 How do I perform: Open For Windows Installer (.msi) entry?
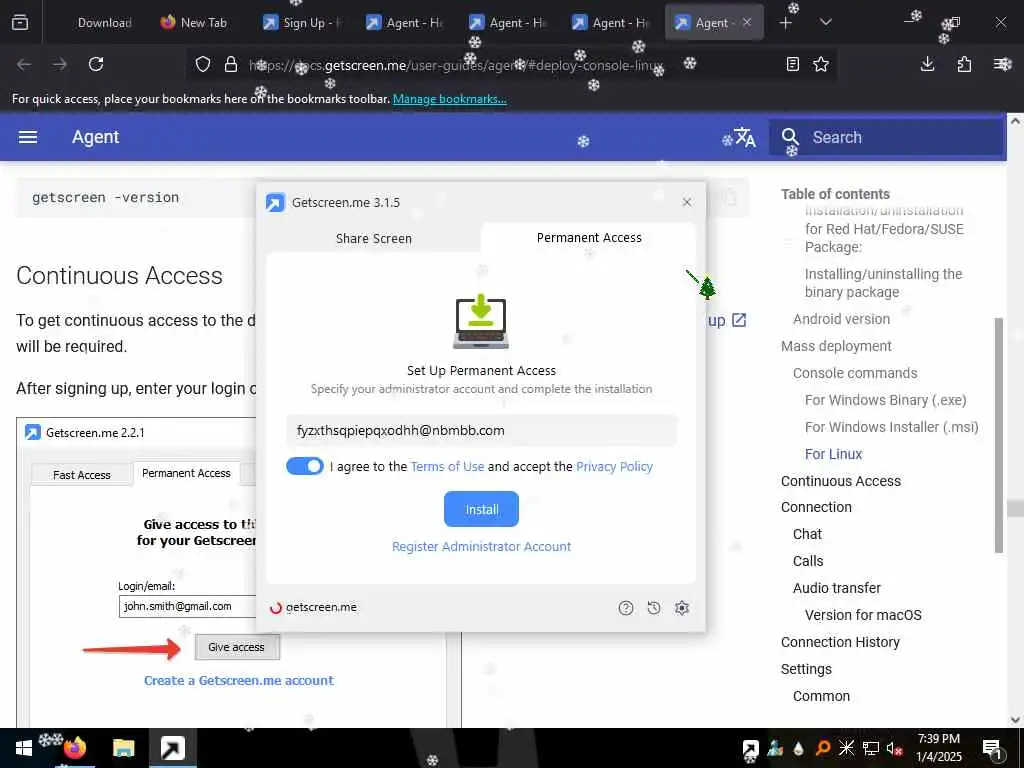pos(891,427)
